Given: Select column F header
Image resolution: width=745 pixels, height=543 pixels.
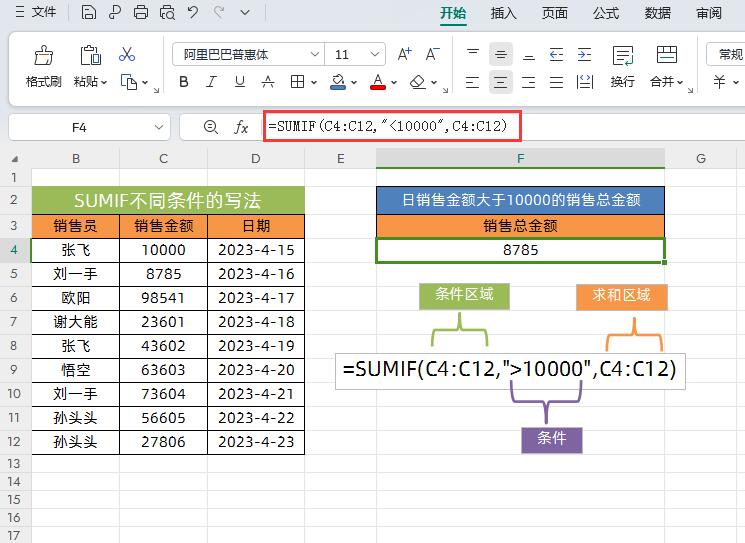Looking at the screenshot, I should [x=520, y=158].
